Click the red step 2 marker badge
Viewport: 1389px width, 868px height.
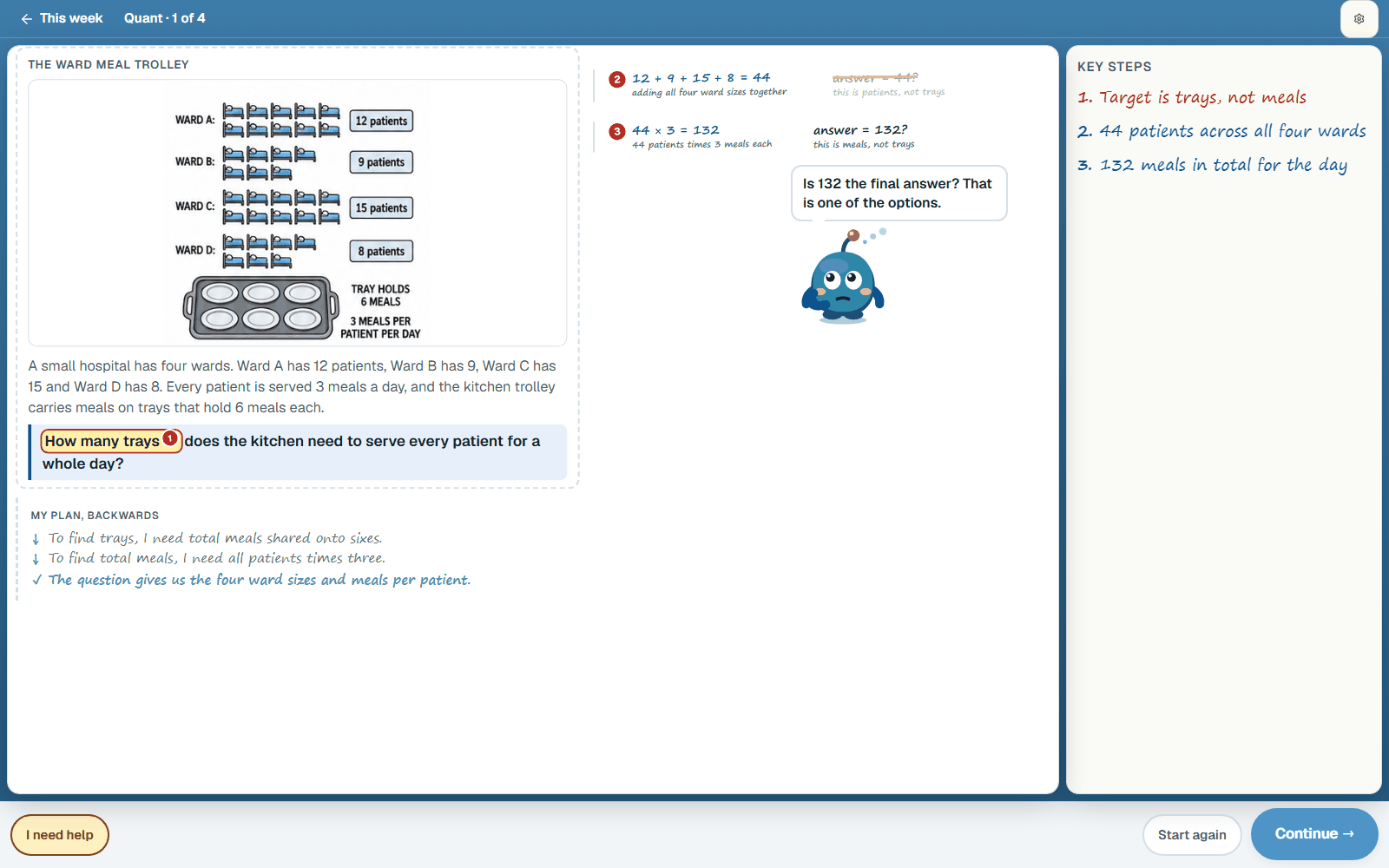tap(616, 79)
